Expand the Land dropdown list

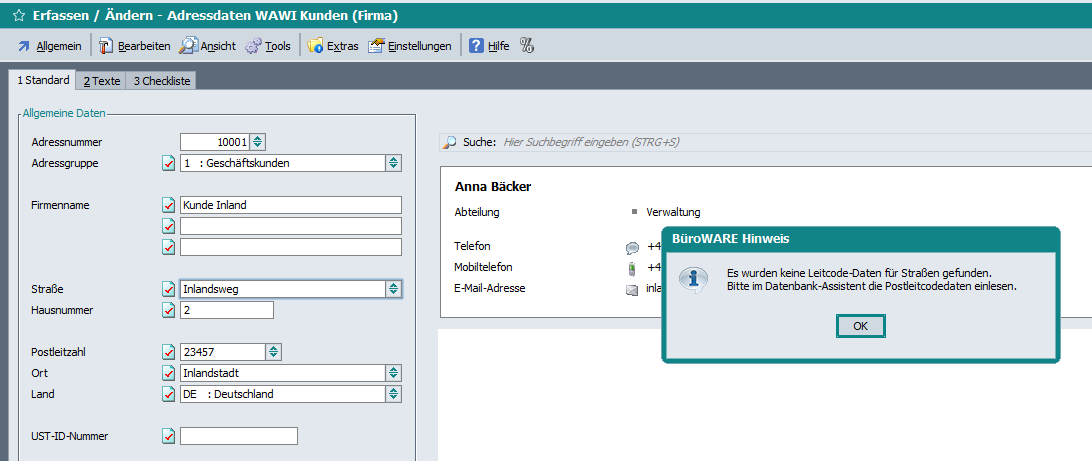click(x=394, y=394)
